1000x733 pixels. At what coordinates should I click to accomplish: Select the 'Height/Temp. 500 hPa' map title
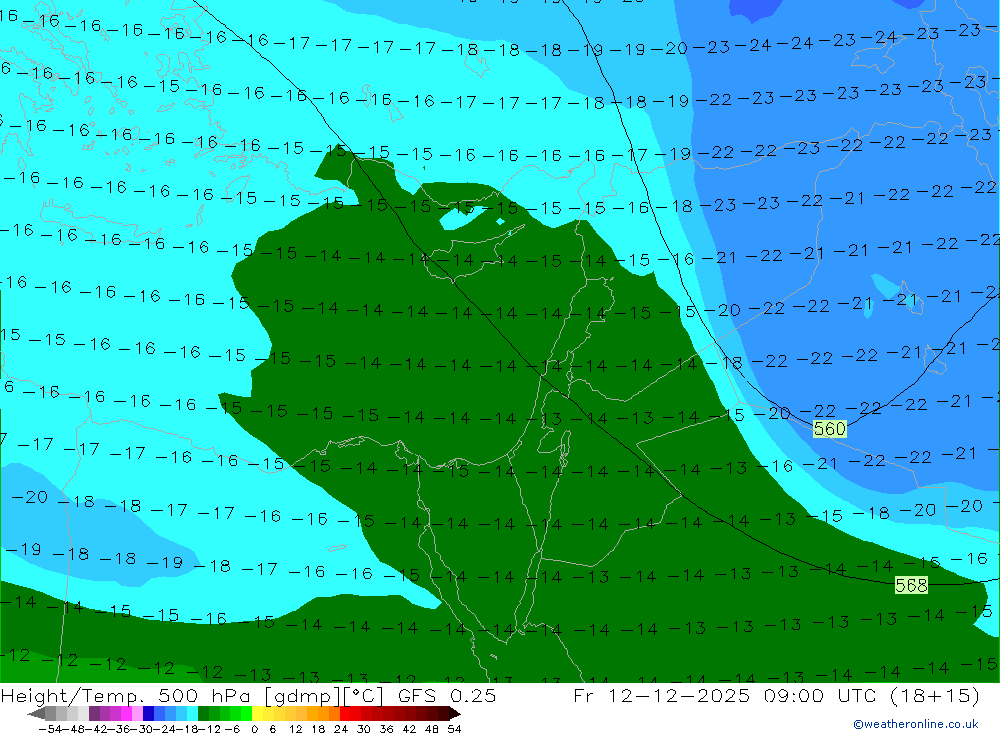[128, 696]
